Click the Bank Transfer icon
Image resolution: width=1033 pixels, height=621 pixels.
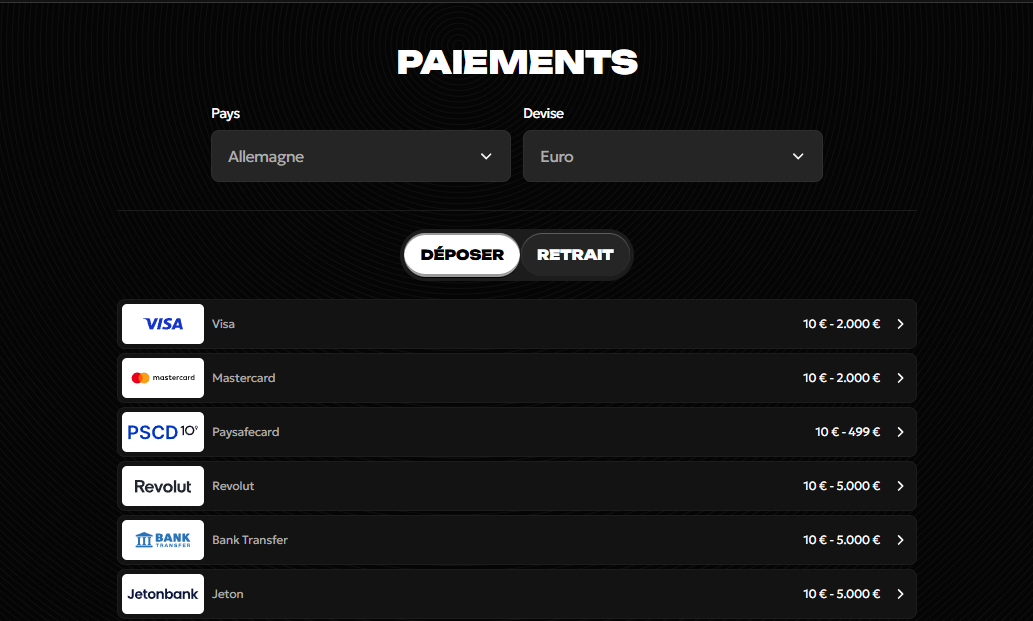tap(162, 539)
